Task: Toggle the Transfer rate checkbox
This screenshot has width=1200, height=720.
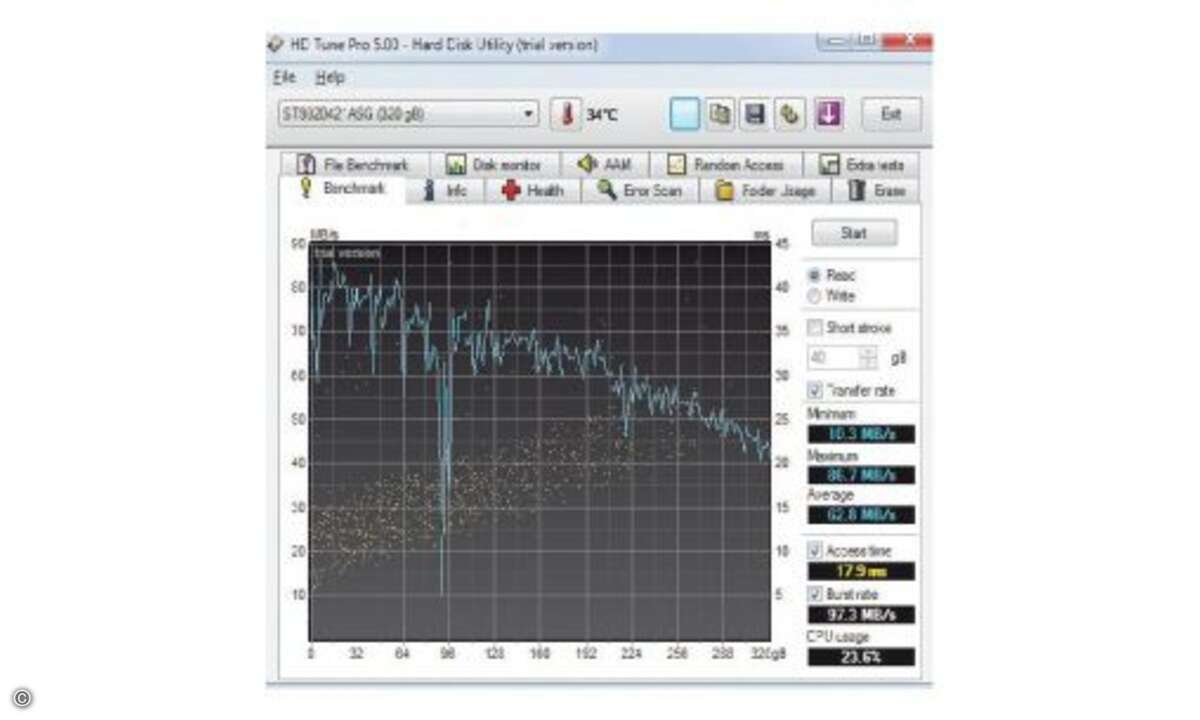Action: [814, 390]
